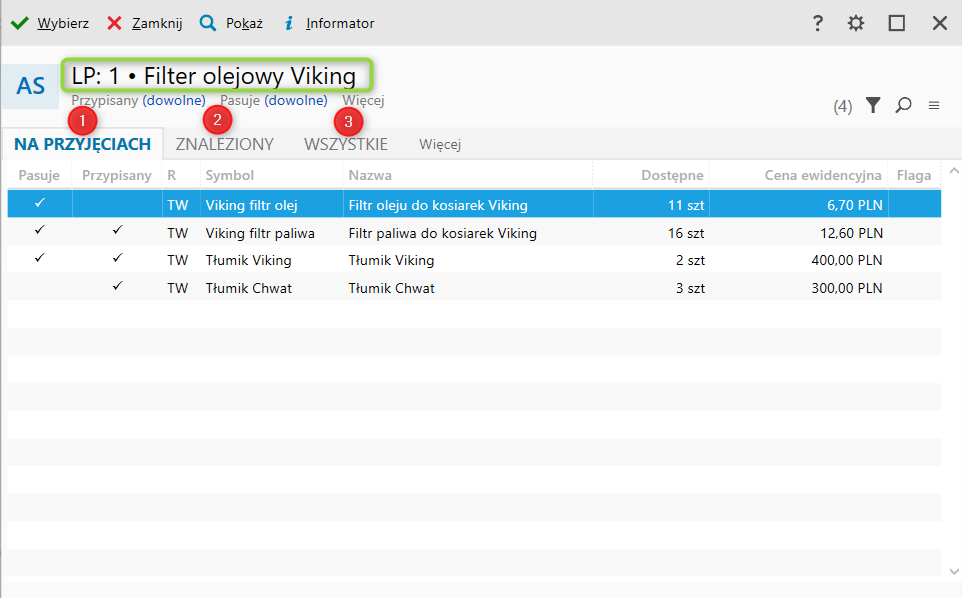The image size is (962, 598).
Task: Click the title LP: 1 • Filter olejowy Viking
Action: pos(214,76)
